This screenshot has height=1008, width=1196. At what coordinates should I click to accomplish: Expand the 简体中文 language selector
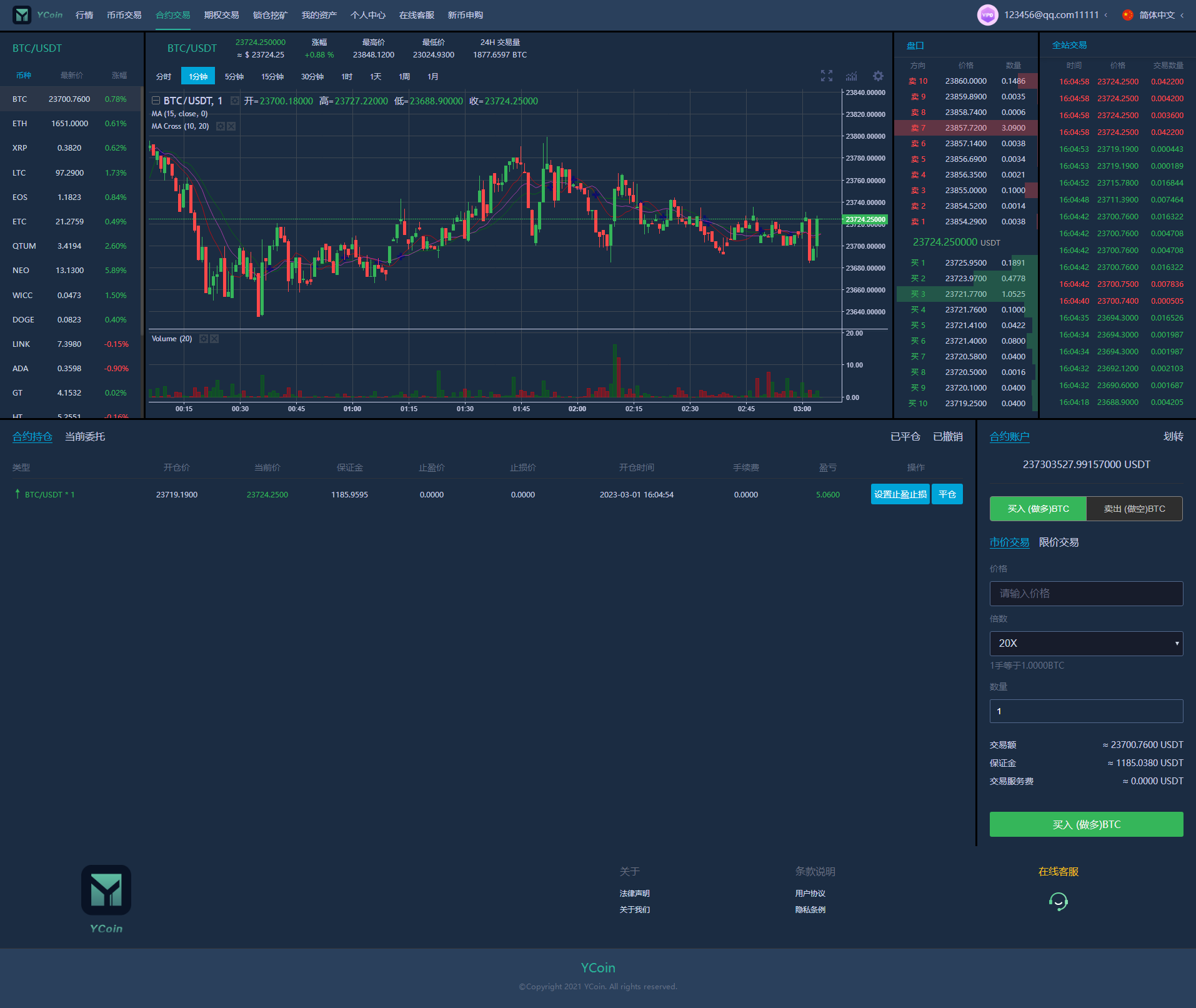tap(1157, 15)
